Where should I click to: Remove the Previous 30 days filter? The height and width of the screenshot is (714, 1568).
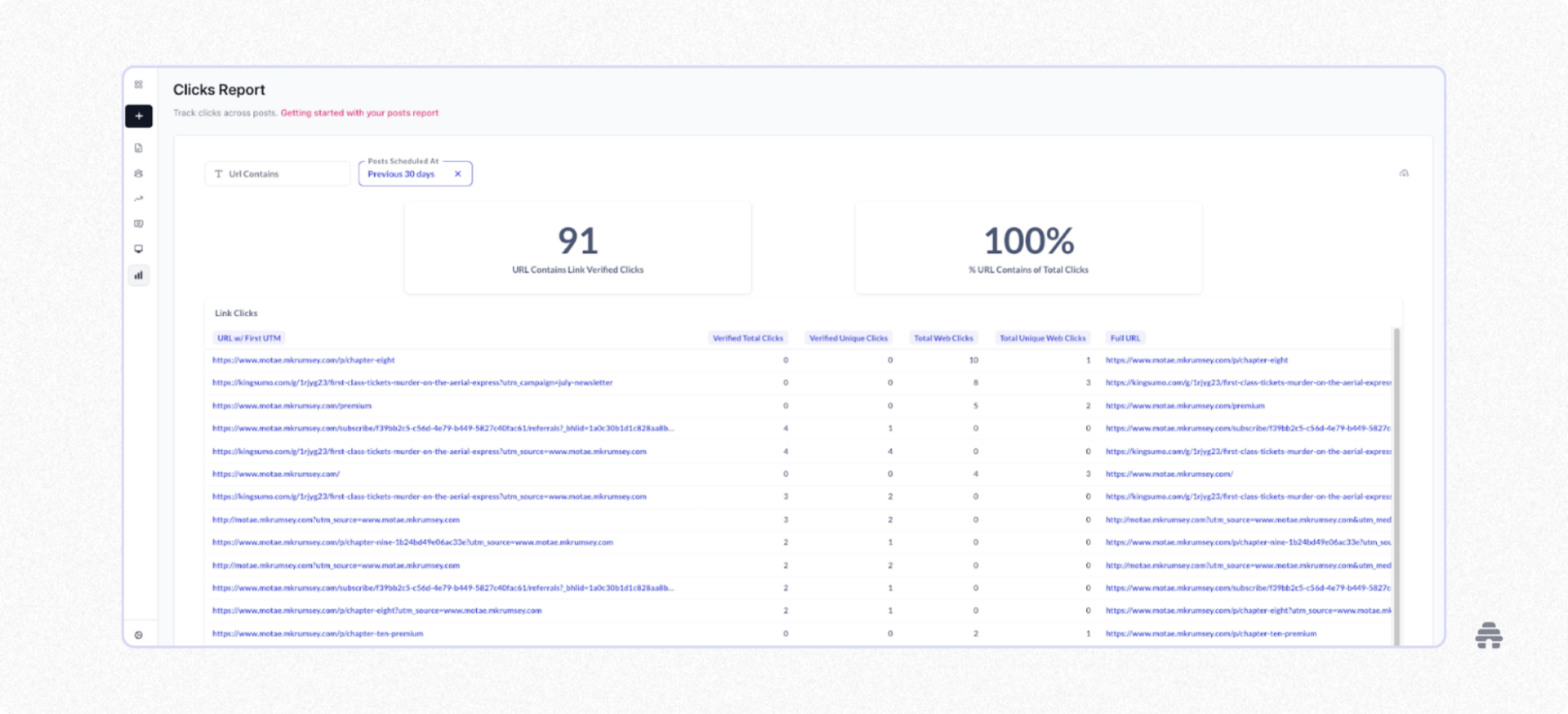tap(458, 174)
